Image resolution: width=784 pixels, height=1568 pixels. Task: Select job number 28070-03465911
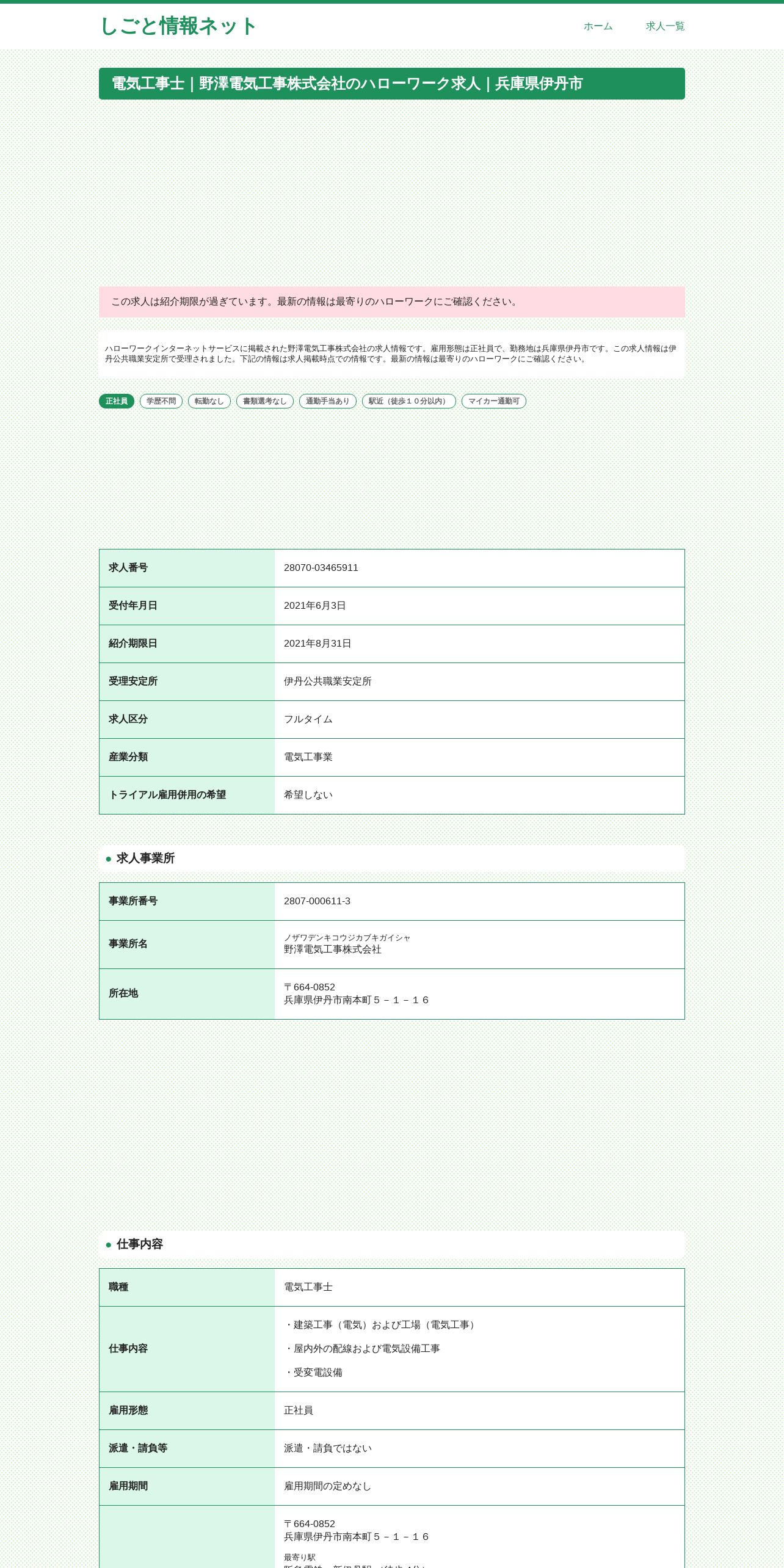(321, 568)
